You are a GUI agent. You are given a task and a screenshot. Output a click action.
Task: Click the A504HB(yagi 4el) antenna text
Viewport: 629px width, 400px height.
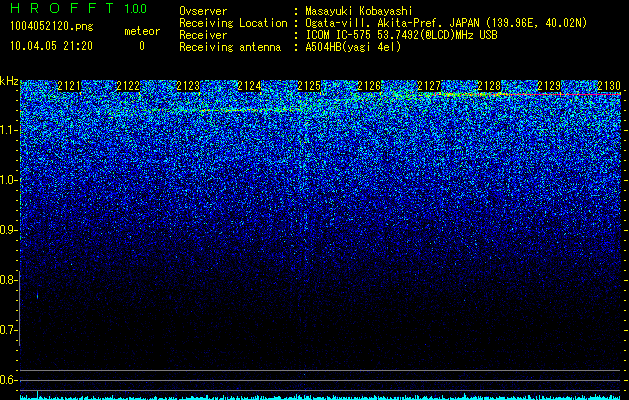(x=353, y=47)
